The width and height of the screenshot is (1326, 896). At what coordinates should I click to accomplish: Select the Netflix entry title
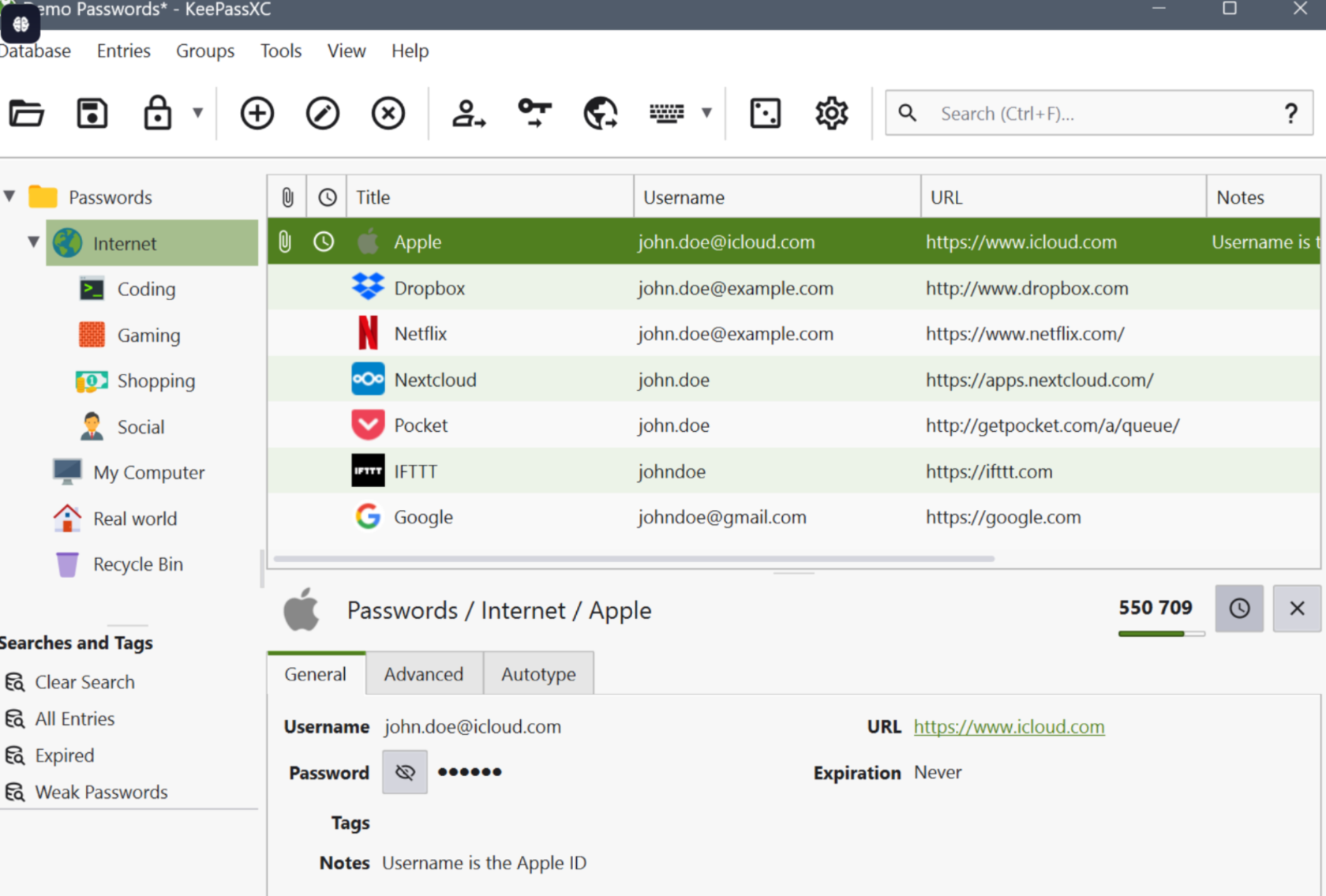click(x=421, y=334)
